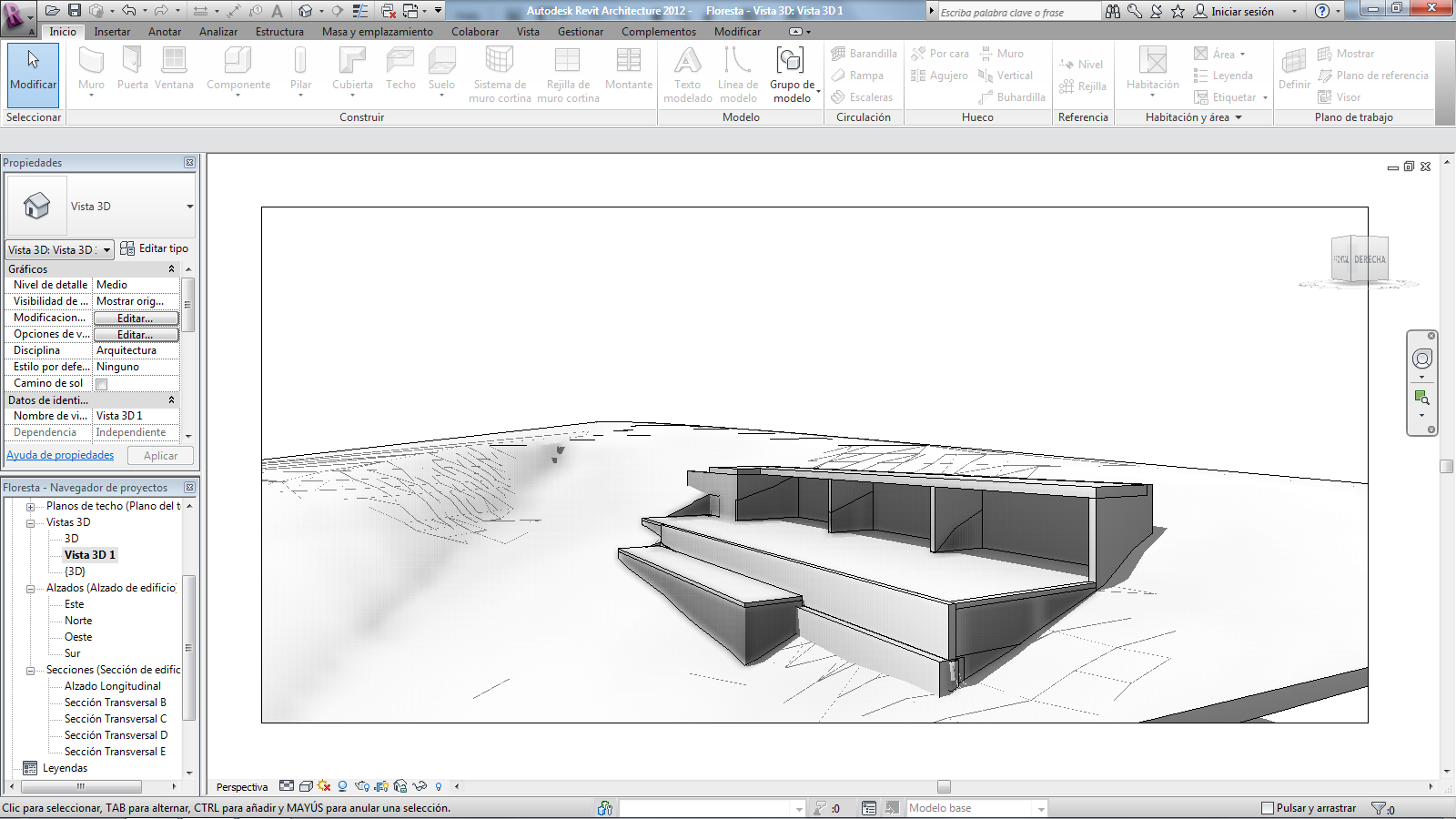Open the Escaleras tool

pyautogui.click(x=863, y=97)
